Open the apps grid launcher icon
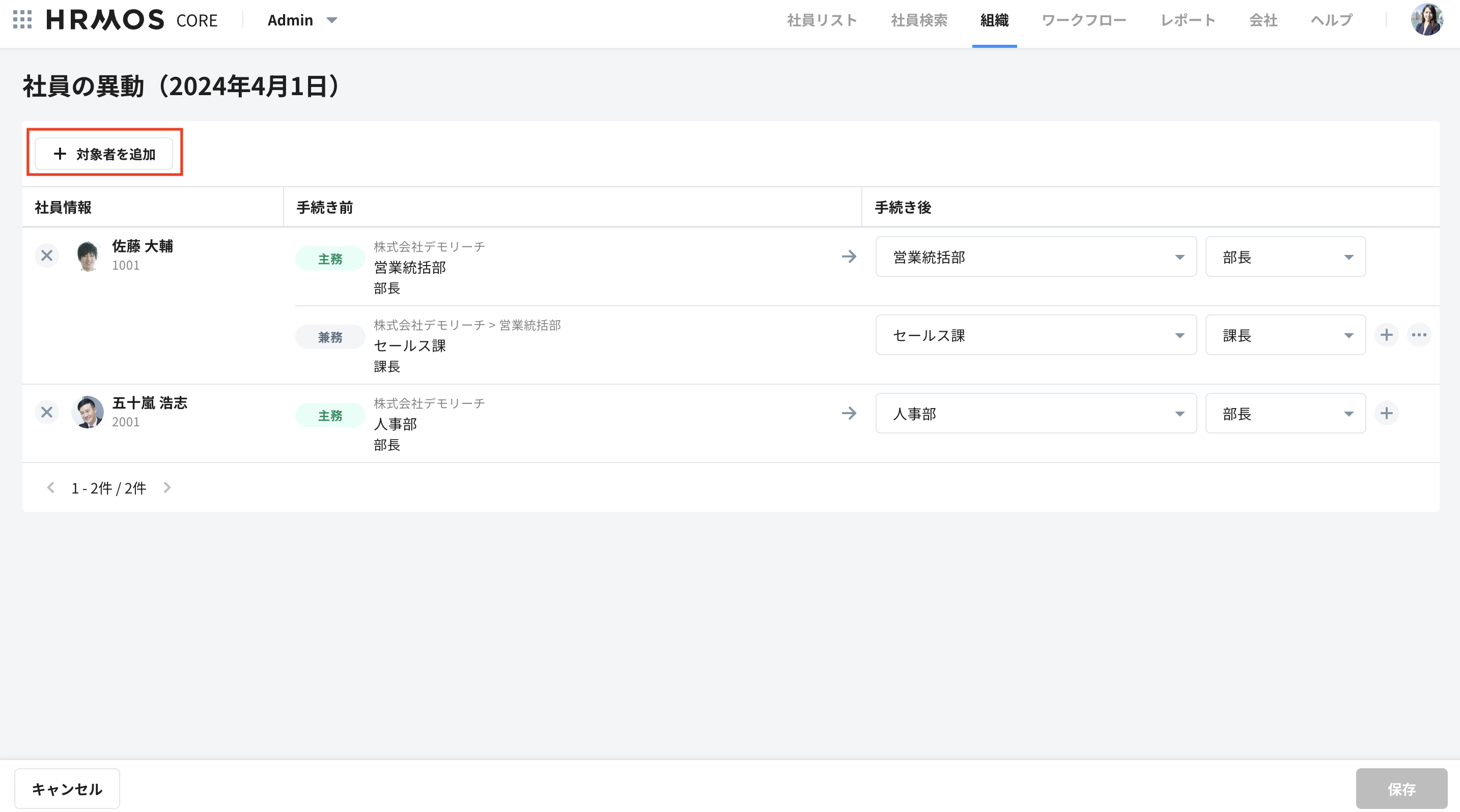 click(x=22, y=20)
